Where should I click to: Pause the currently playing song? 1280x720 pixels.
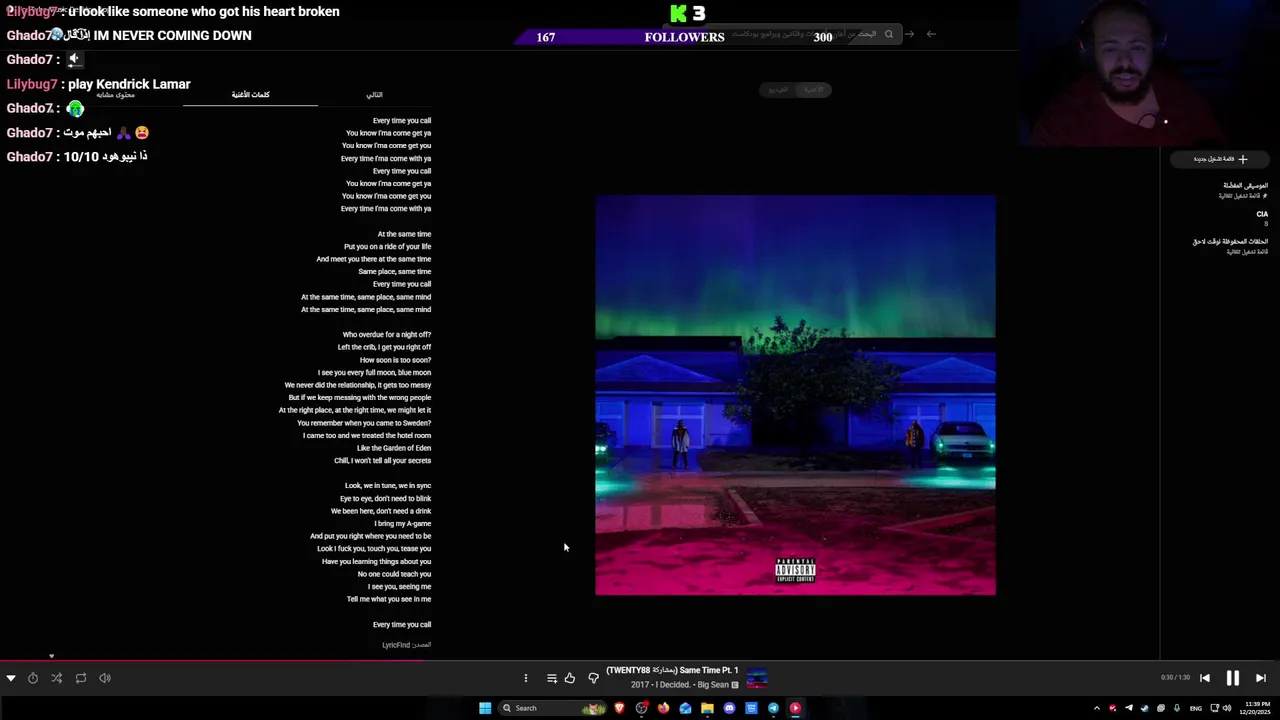[1232, 678]
